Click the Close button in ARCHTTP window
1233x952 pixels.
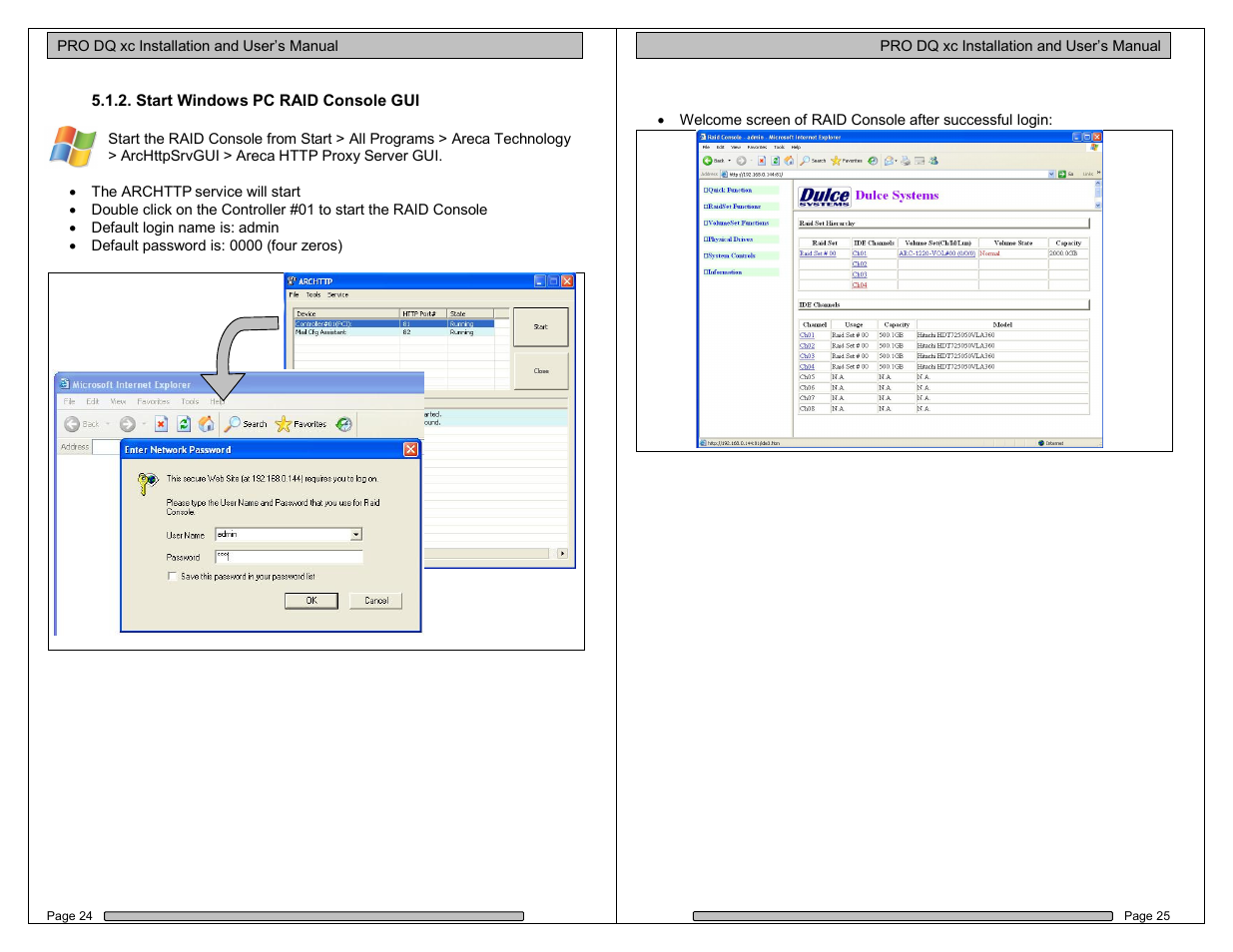click(x=540, y=370)
